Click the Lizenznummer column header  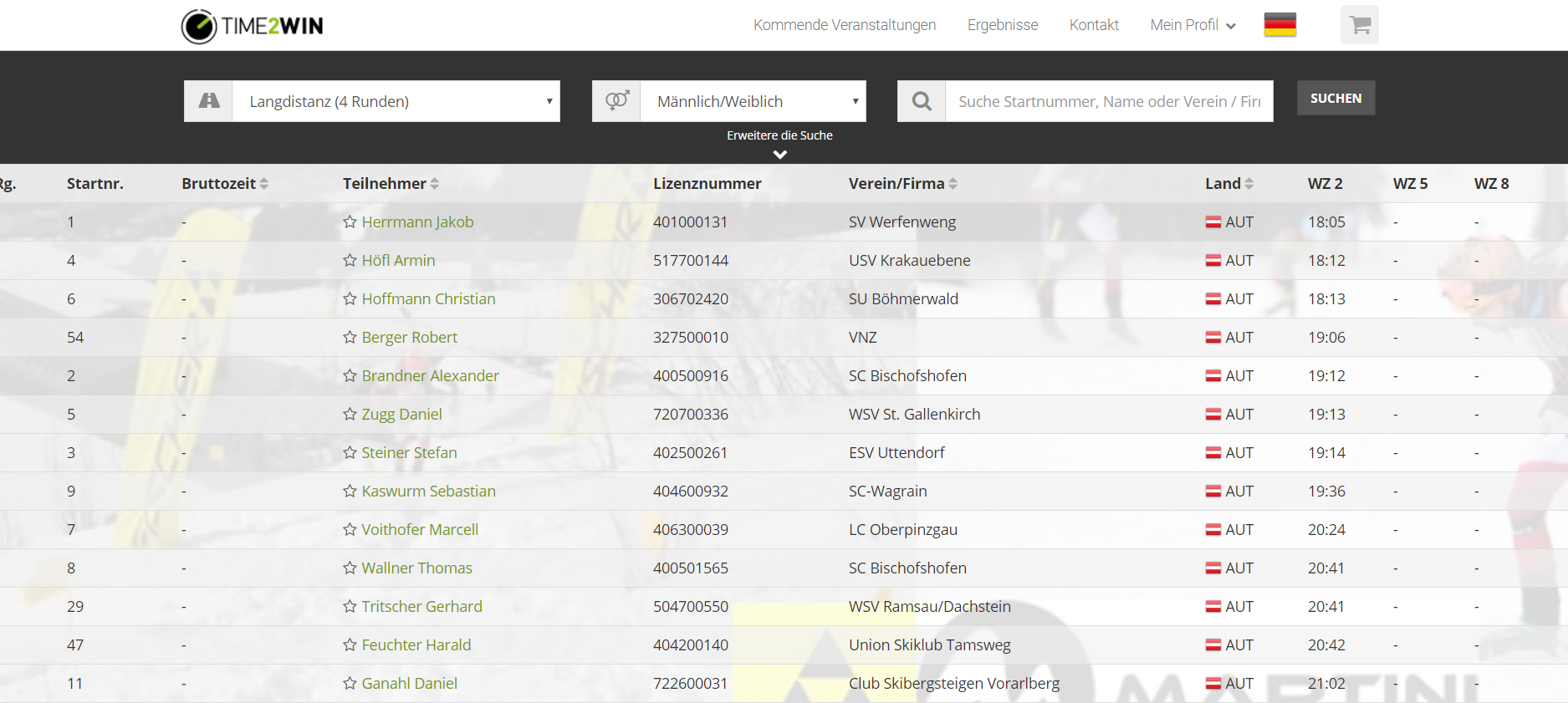707,183
